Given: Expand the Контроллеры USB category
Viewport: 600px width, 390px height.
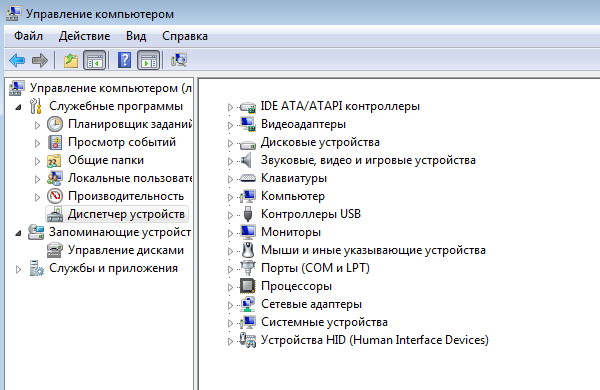Looking at the screenshot, I should [x=230, y=215].
